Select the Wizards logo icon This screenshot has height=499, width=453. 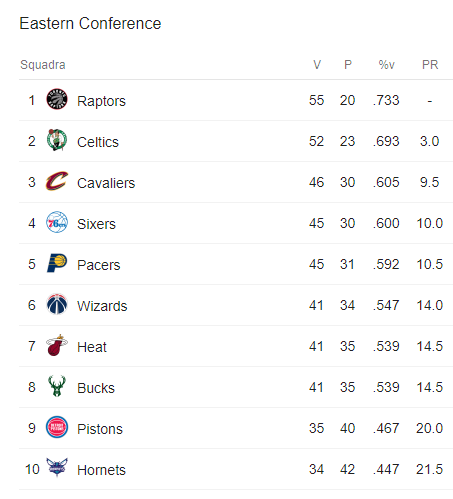[x=57, y=304]
